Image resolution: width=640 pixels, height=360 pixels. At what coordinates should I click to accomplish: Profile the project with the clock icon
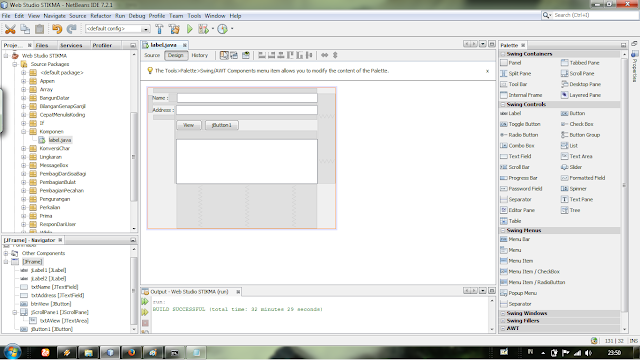tap(222, 29)
